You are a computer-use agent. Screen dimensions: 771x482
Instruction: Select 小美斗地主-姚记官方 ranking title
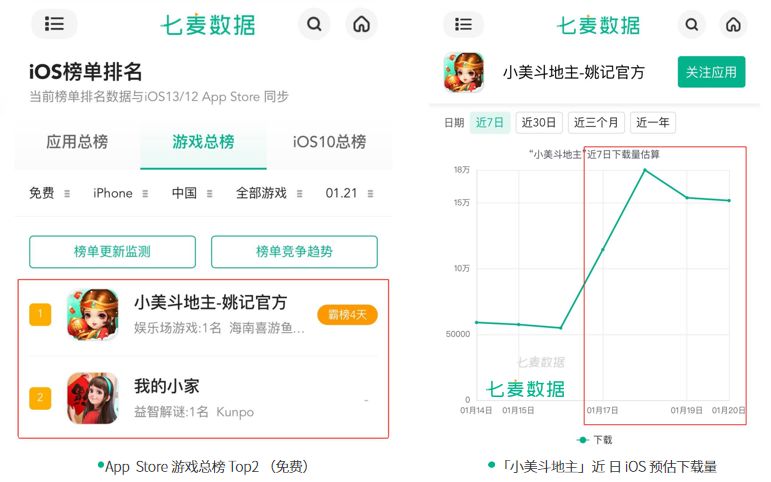click(210, 302)
